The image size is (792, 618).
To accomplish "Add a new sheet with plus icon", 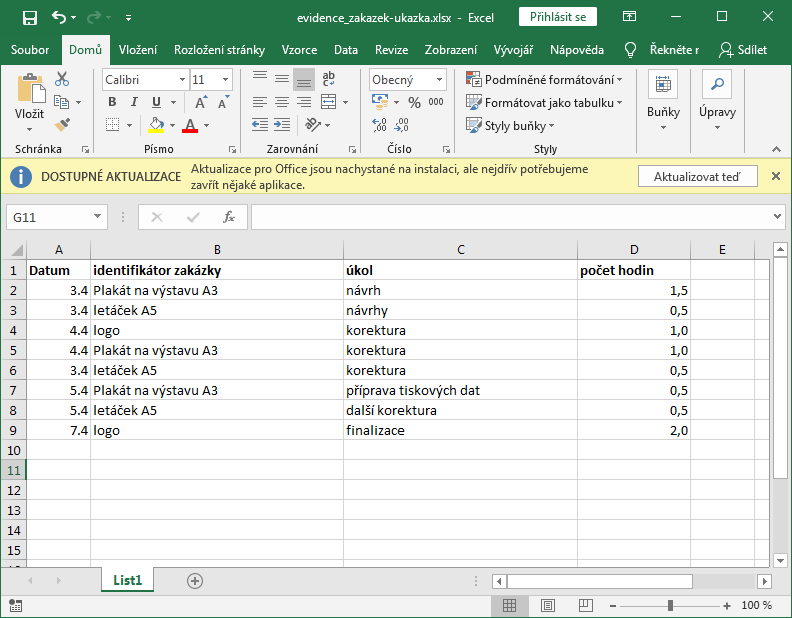I will pyautogui.click(x=195, y=580).
